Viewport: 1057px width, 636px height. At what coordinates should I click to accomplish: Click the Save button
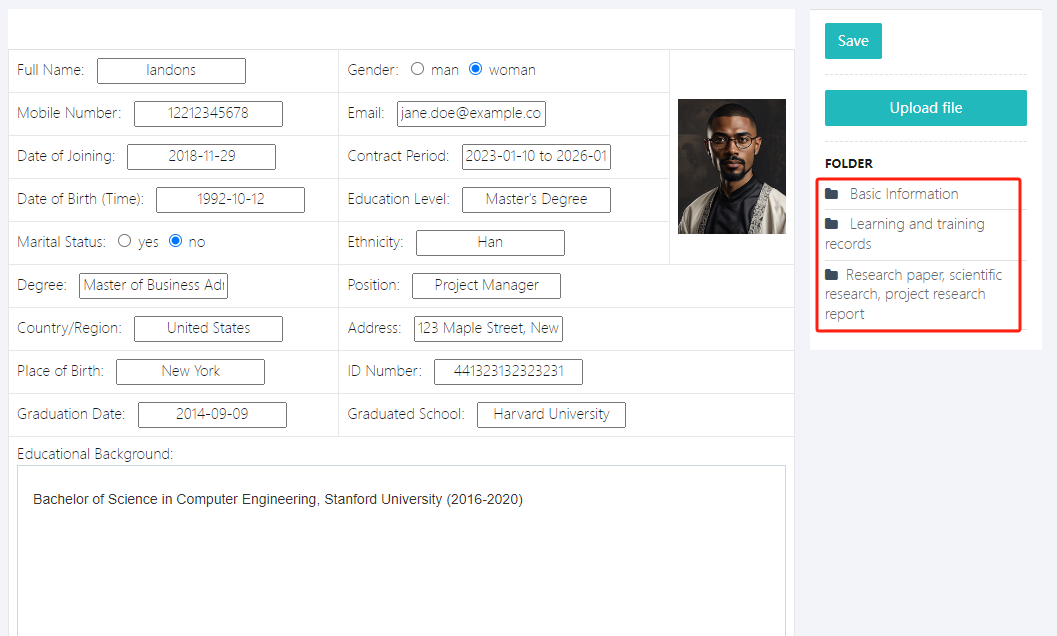(x=853, y=41)
